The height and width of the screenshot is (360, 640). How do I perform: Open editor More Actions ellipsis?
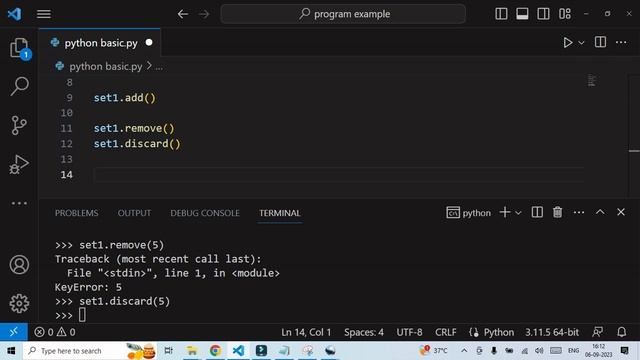[x=621, y=42]
